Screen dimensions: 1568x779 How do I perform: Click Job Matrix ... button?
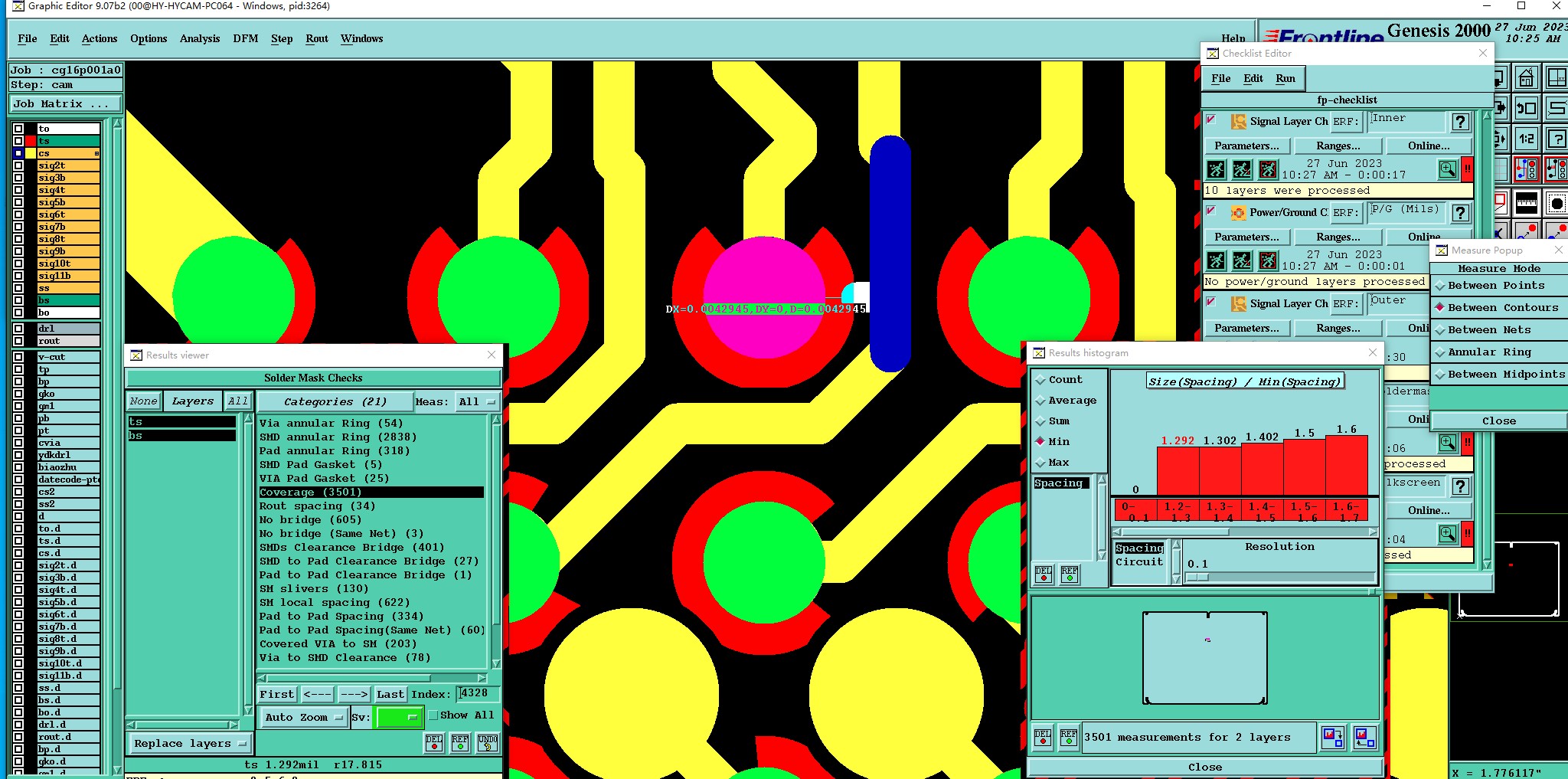(65, 104)
